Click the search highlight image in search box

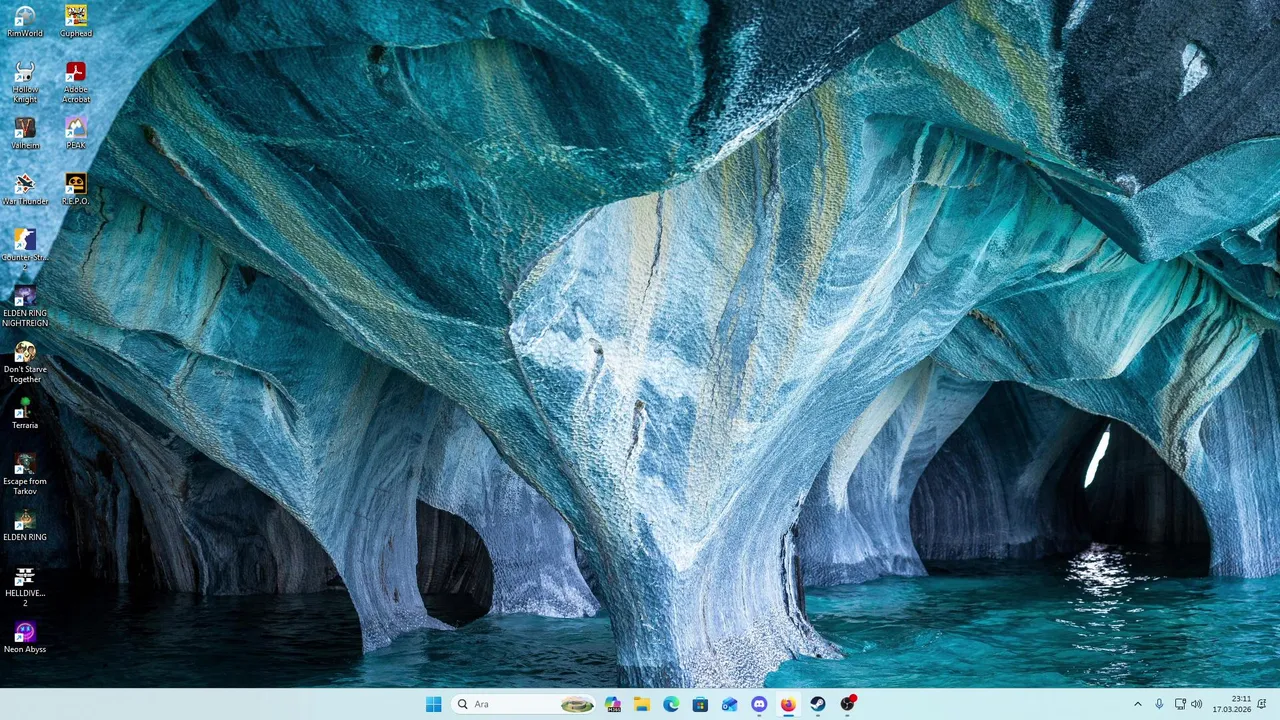tap(577, 704)
